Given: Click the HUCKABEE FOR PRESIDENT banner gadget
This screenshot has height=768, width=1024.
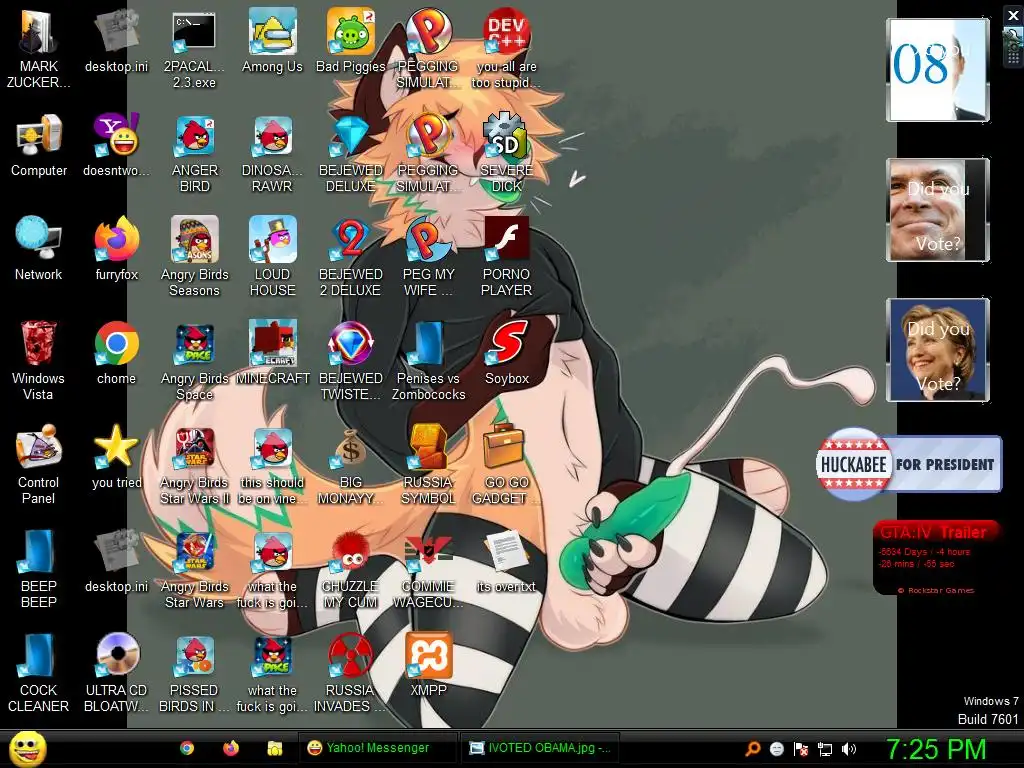Looking at the screenshot, I should click(x=909, y=464).
